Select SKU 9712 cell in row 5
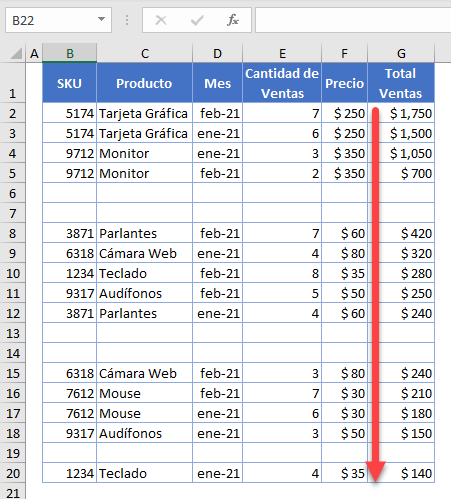Viewport: 451px width, 499px height. click(69, 173)
